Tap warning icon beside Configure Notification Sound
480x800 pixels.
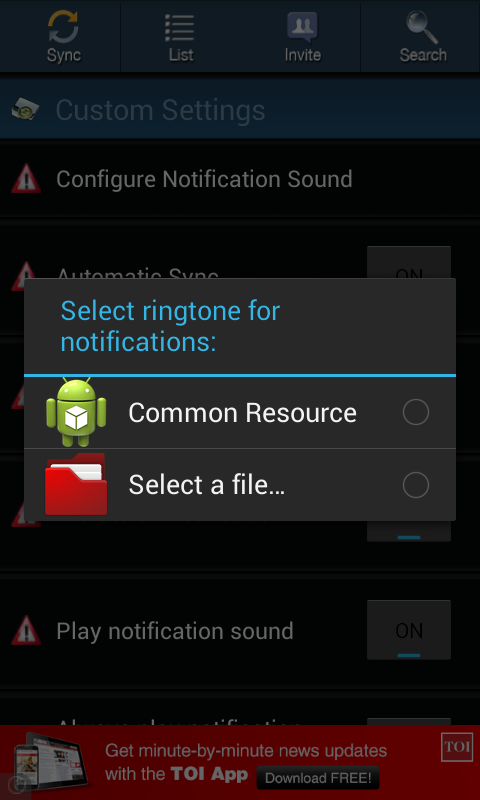26,179
